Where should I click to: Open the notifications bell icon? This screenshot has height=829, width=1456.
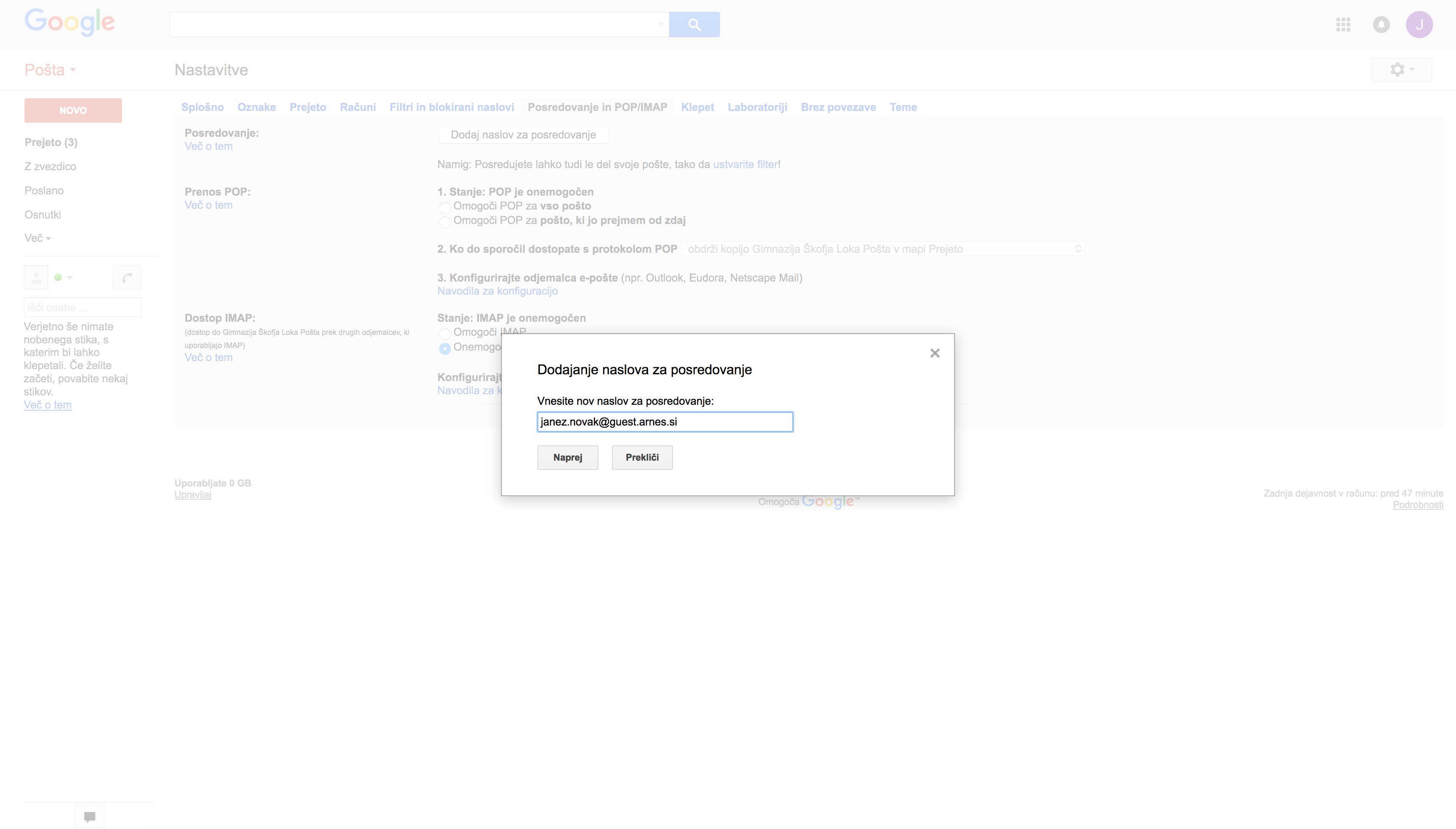pos(1381,25)
